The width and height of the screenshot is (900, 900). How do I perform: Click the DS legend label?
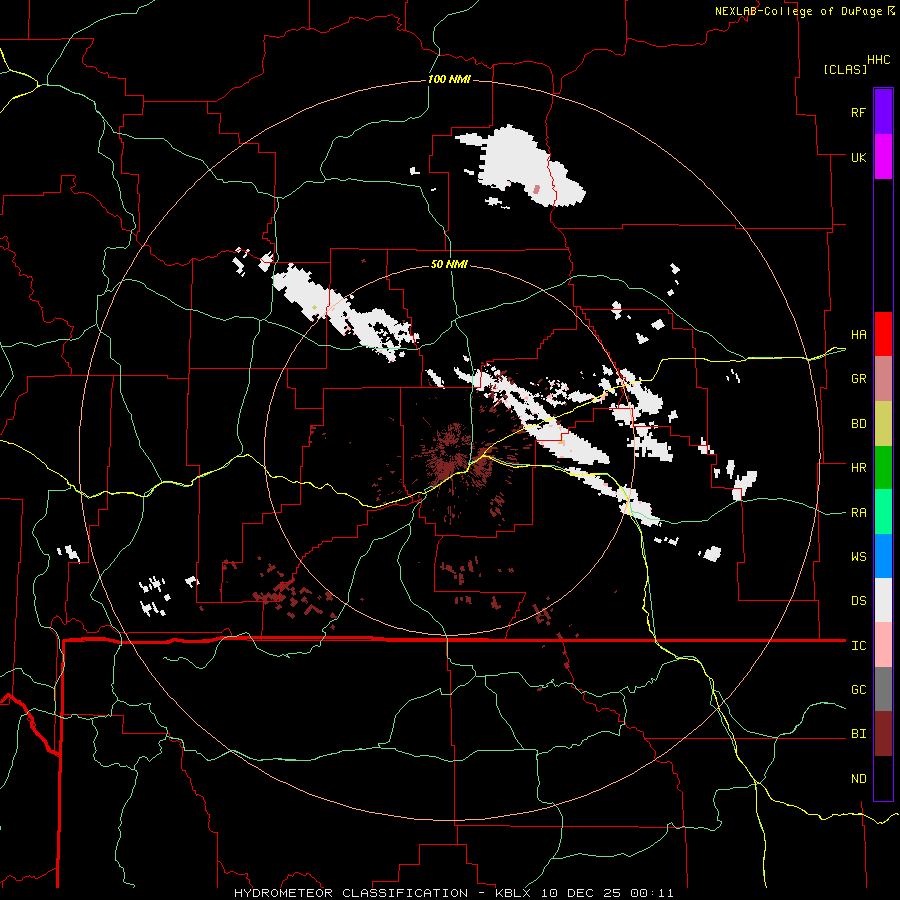(858, 601)
